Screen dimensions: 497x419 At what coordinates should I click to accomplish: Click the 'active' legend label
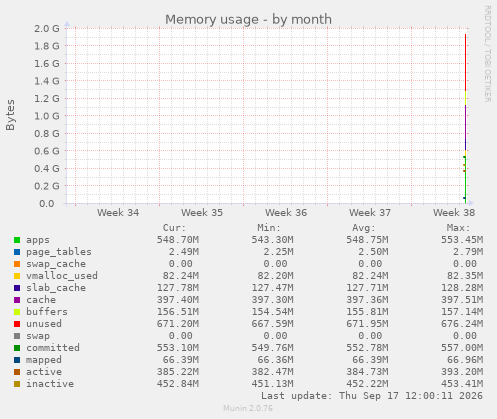click(44, 372)
